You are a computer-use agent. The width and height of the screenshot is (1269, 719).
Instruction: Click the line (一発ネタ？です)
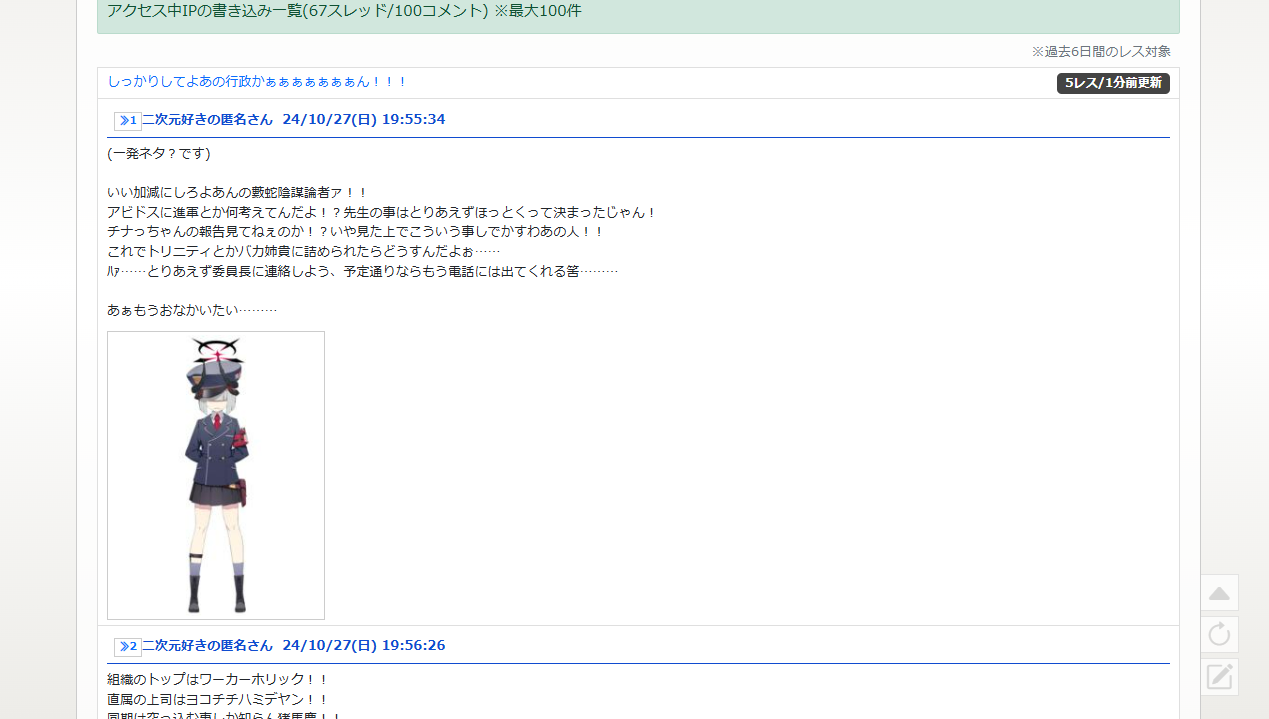point(159,154)
